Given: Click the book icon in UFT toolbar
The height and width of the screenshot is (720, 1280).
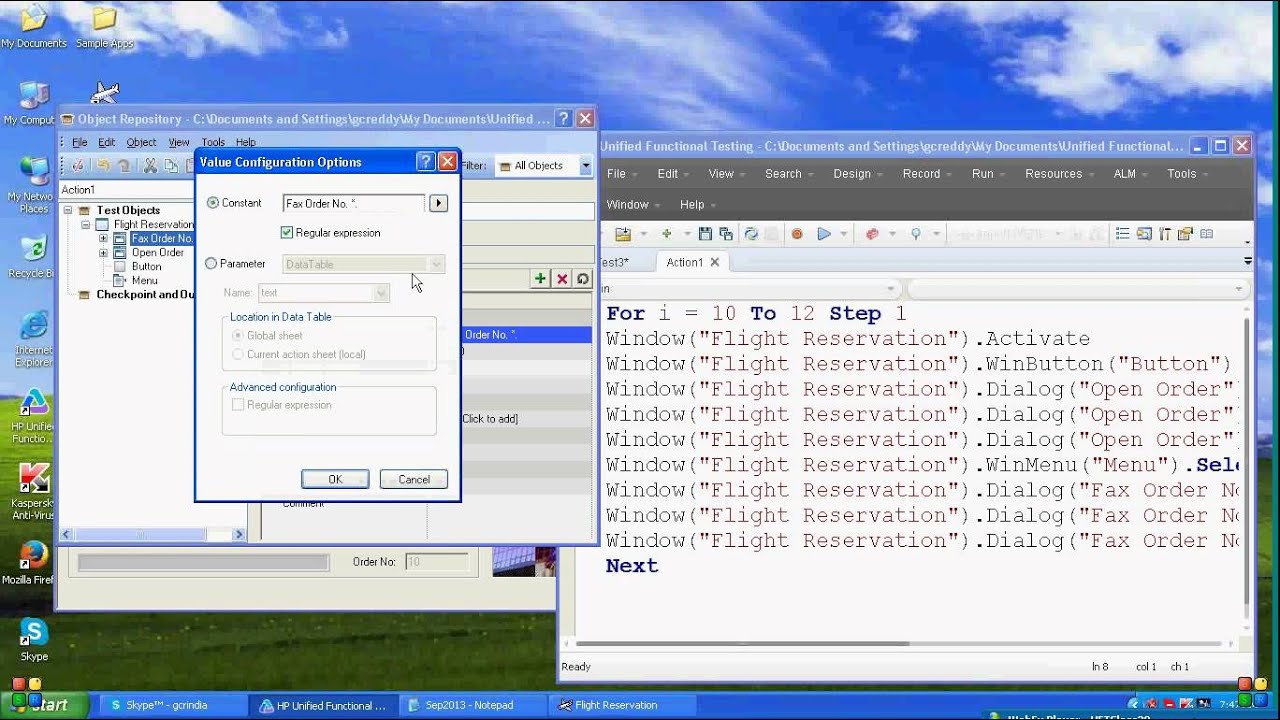Looking at the screenshot, I should 1207,234.
